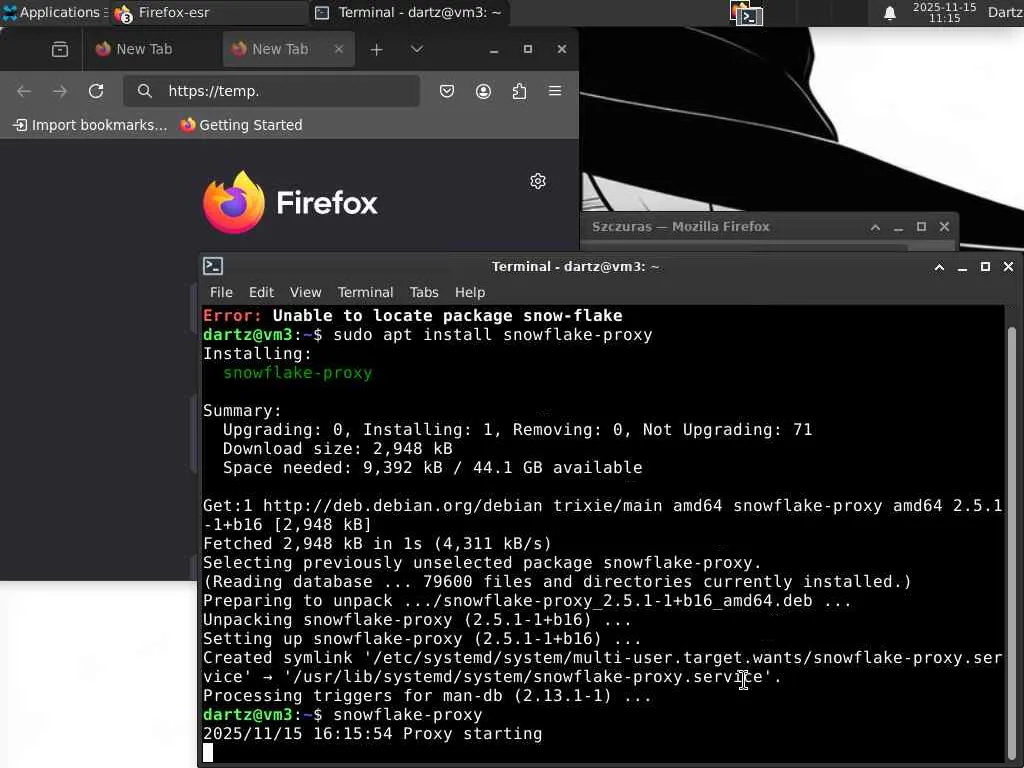Image resolution: width=1024 pixels, height=768 pixels.
Task: Close the Szczuras Mozilla Firefox window
Action: [944, 227]
